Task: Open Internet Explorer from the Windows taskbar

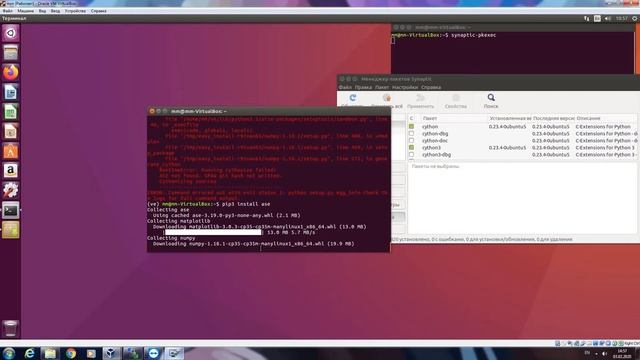Action: [29, 353]
